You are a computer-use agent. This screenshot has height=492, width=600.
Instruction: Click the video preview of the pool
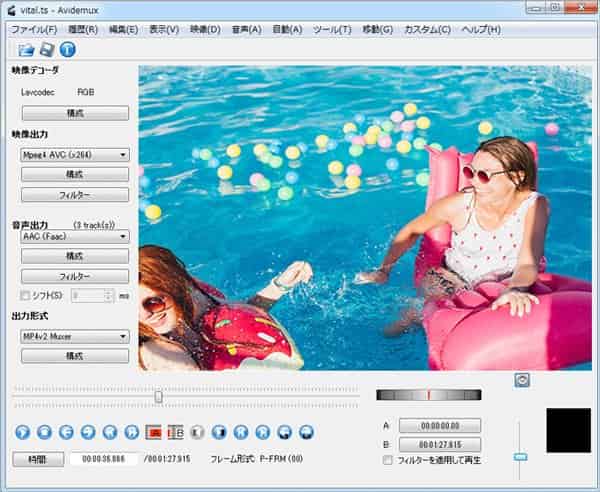pos(365,218)
